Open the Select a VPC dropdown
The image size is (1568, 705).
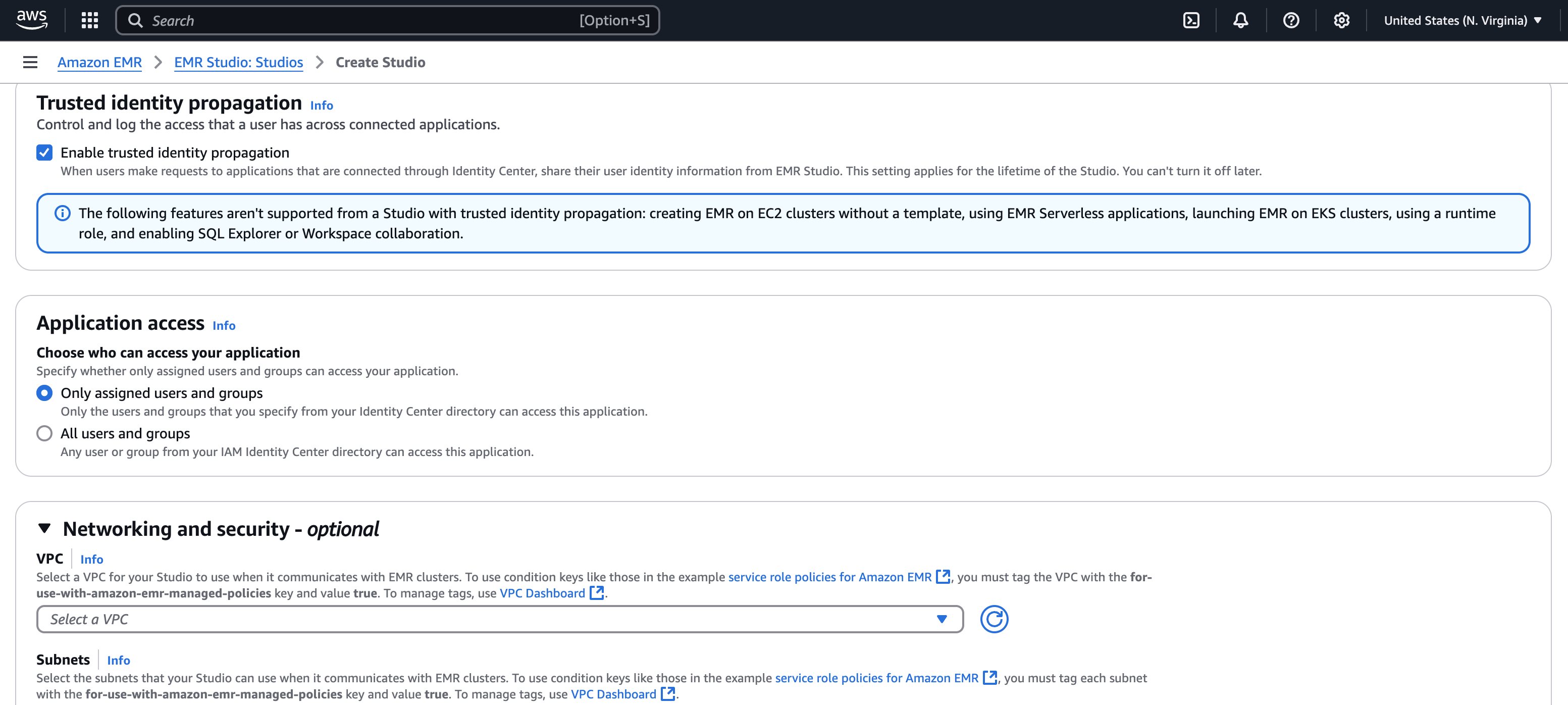[499, 619]
